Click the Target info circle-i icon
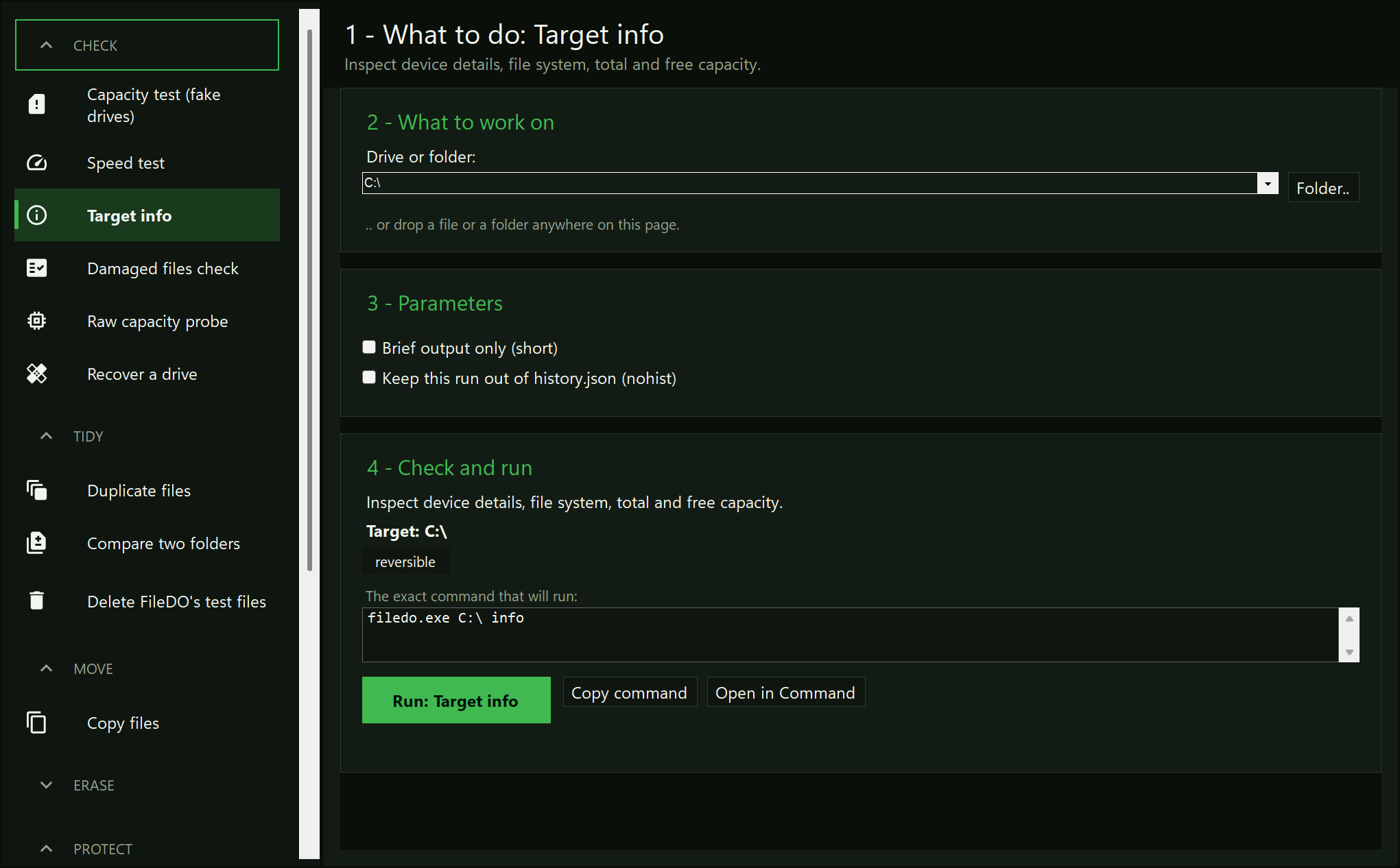The width and height of the screenshot is (1400, 868). pyautogui.click(x=37, y=215)
